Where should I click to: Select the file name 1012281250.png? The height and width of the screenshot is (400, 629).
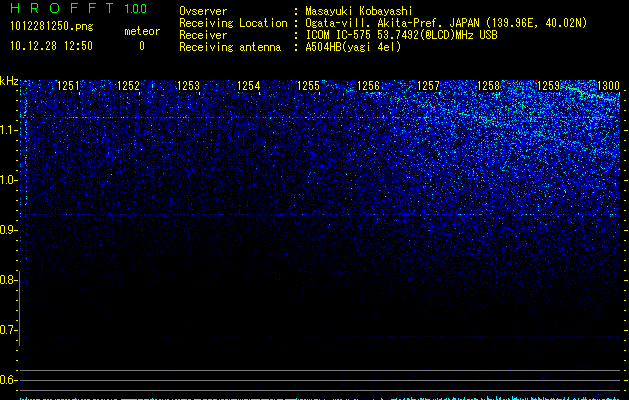pos(52,27)
